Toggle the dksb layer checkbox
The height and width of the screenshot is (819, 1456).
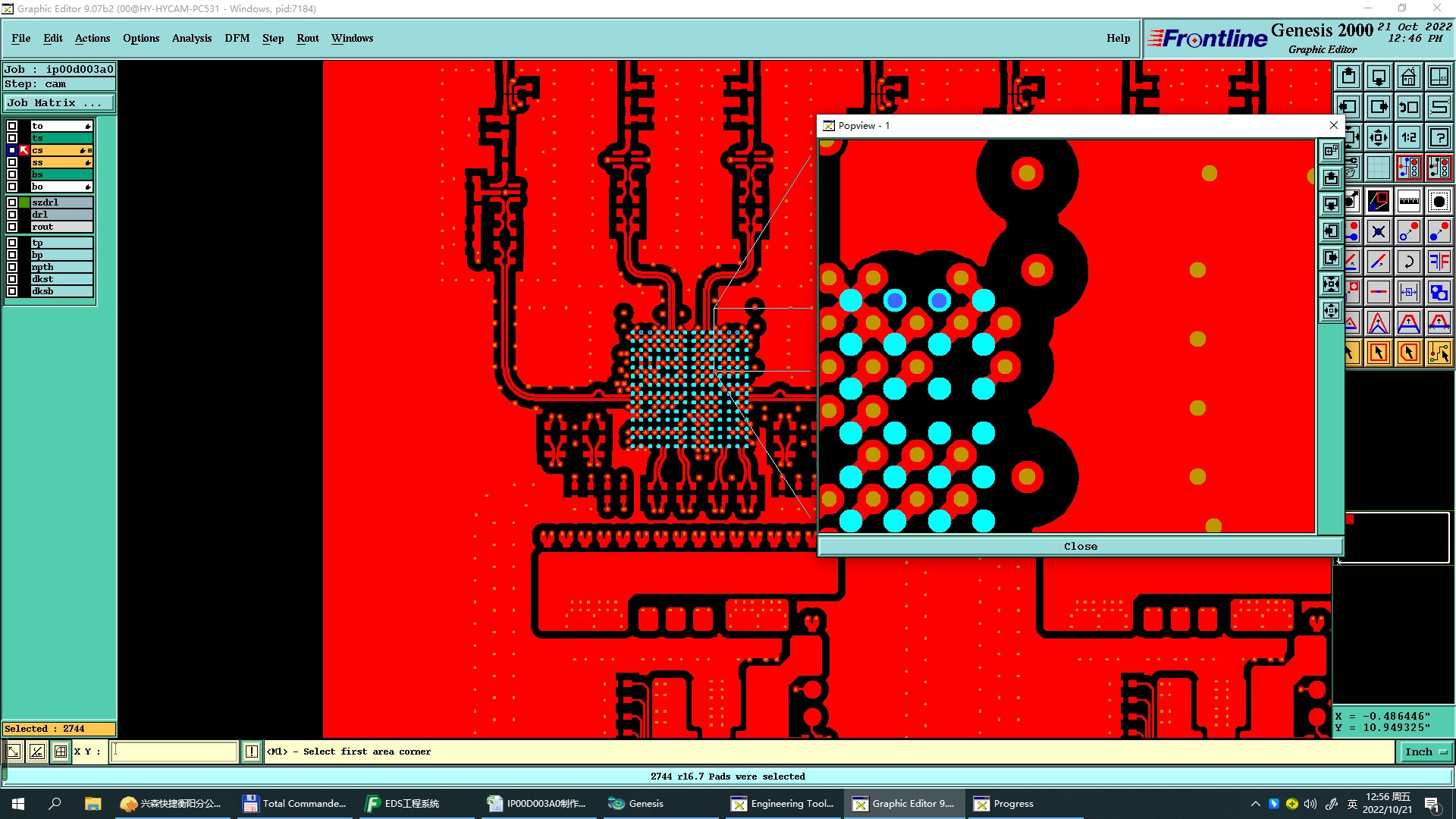(12, 291)
